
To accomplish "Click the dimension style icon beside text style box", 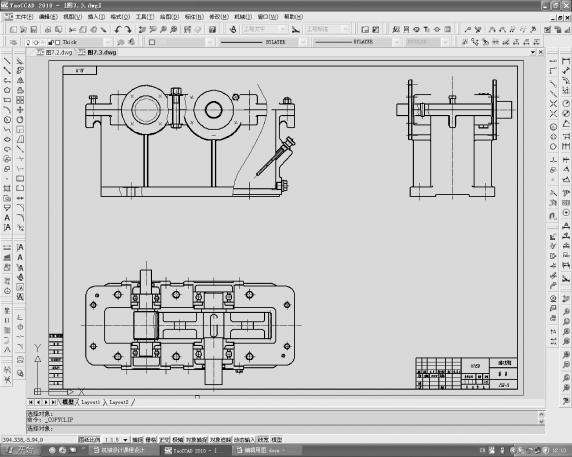I will point(295,30).
